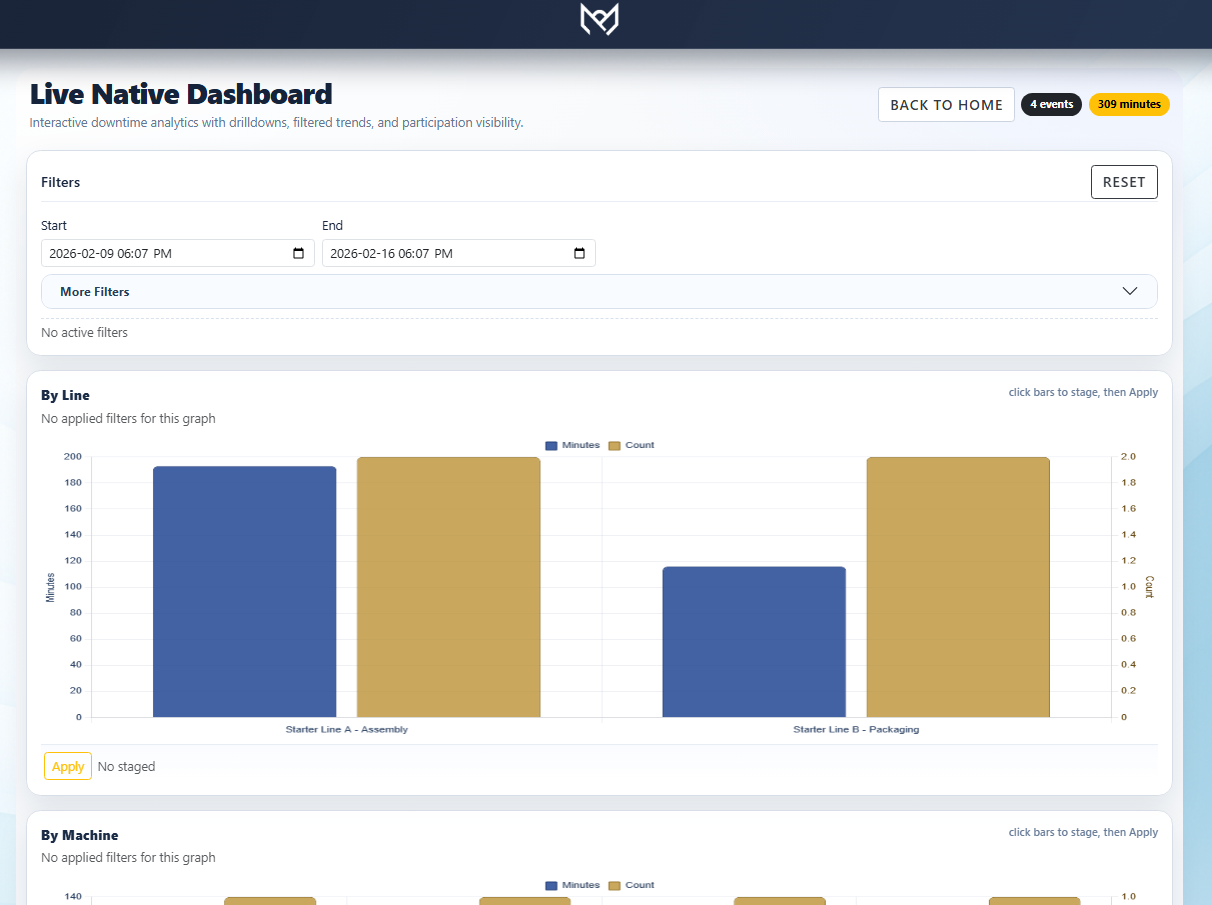
Task: Toggle the Count series in the By Line legend
Action: (x=631, y=445)
